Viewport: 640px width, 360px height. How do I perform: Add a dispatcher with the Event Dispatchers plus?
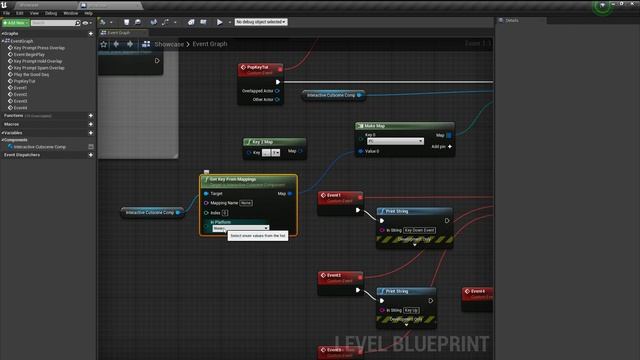91,155
